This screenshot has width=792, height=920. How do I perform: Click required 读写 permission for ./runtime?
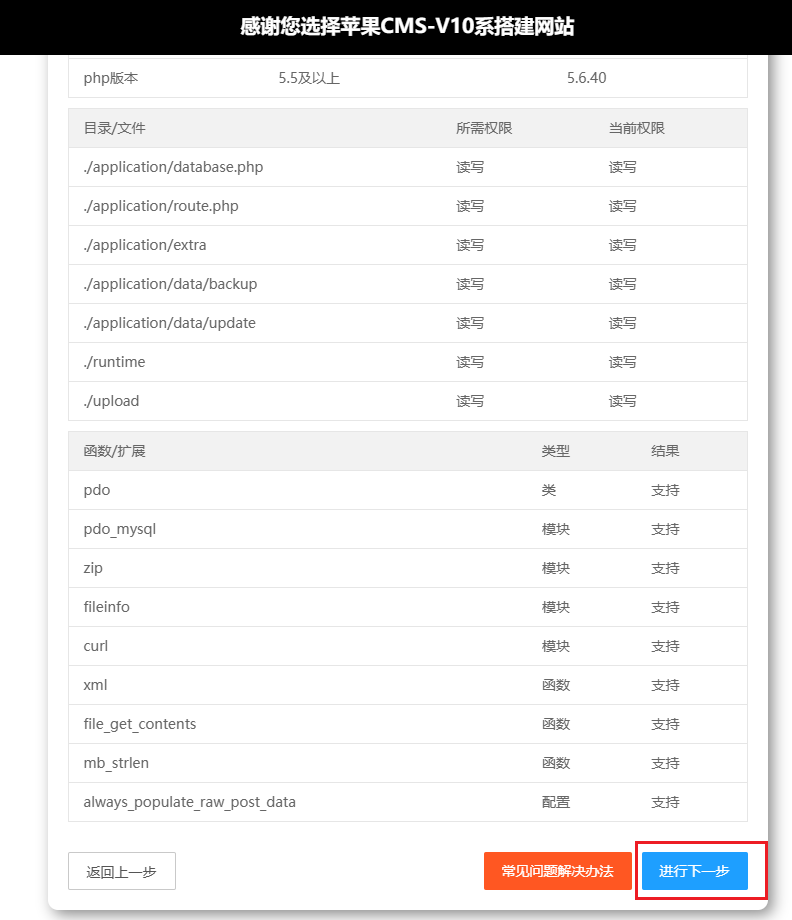pos(470,362)
